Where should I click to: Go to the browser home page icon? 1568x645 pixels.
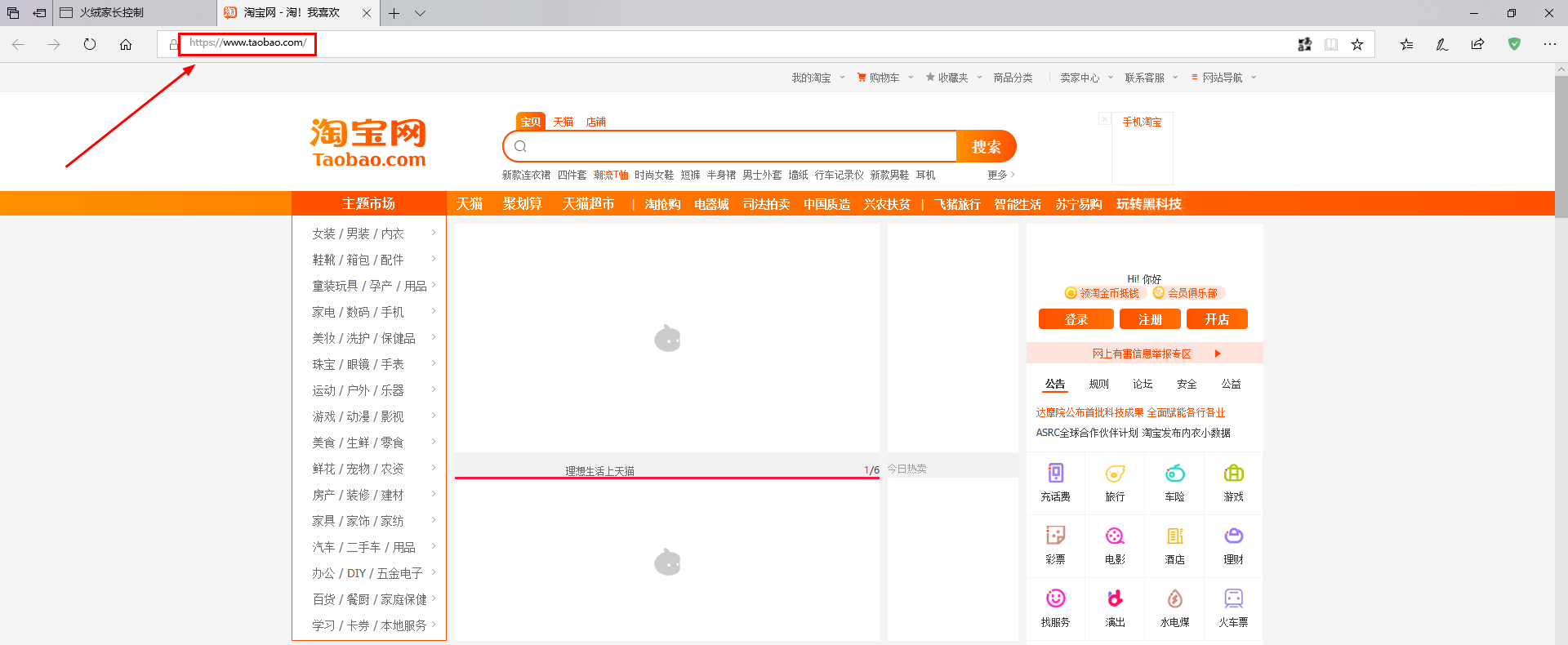126,44
